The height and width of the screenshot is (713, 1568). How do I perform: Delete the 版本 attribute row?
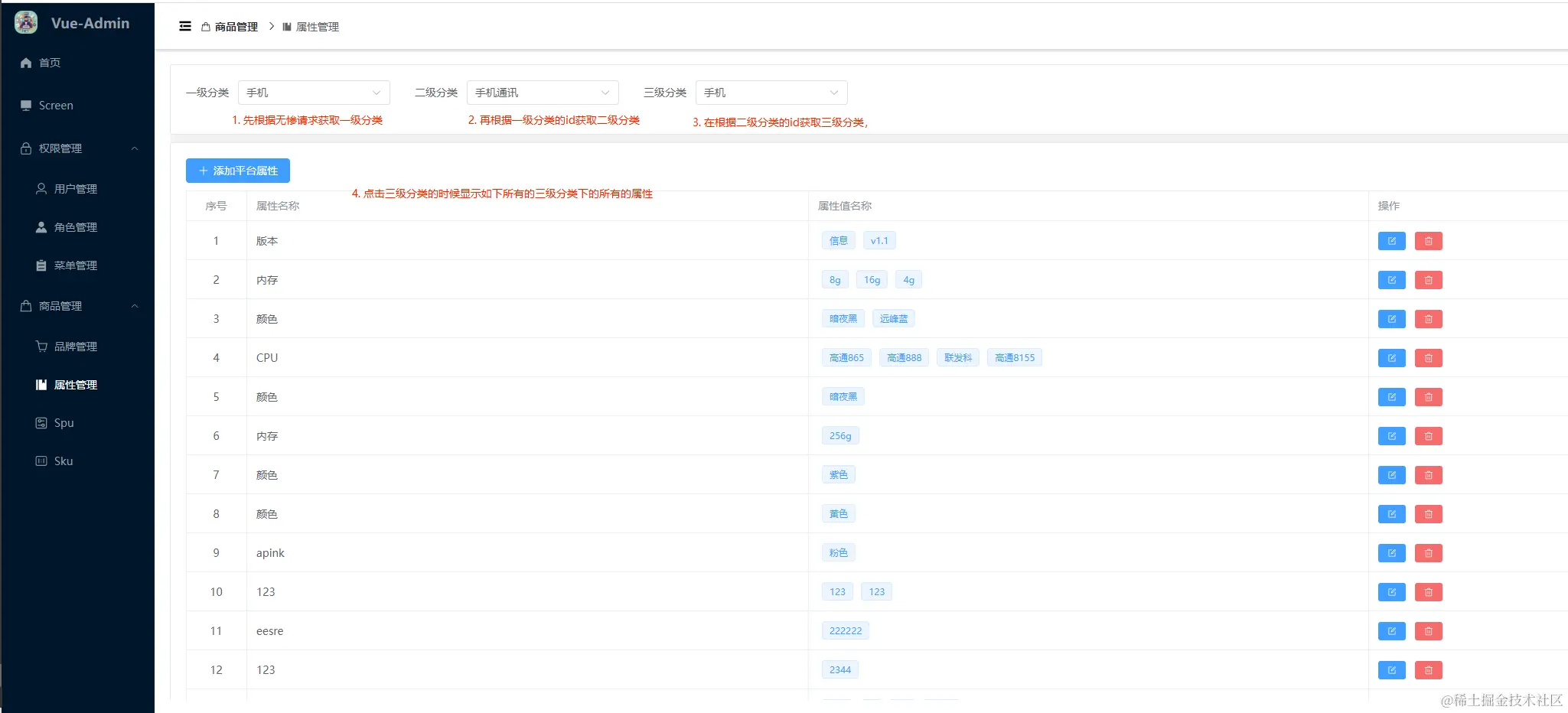[1428, 241]
